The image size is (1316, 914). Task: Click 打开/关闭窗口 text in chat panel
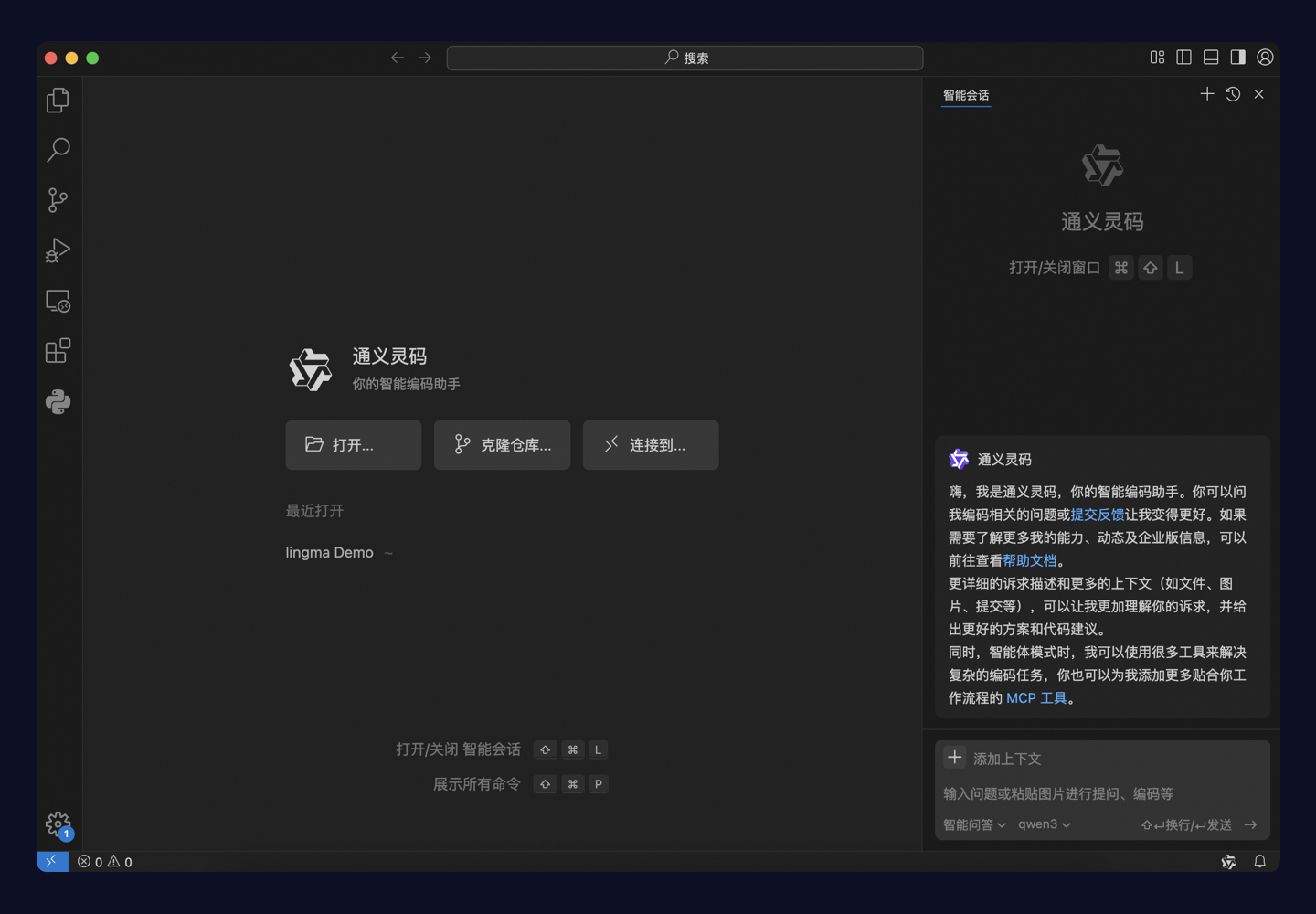(1055, 268)
